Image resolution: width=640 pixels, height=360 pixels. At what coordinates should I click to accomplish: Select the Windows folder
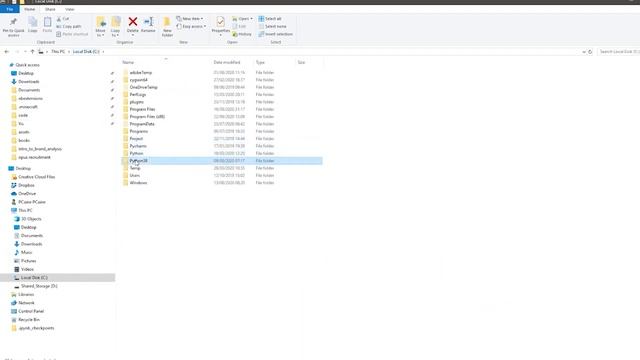pos(138,183)
